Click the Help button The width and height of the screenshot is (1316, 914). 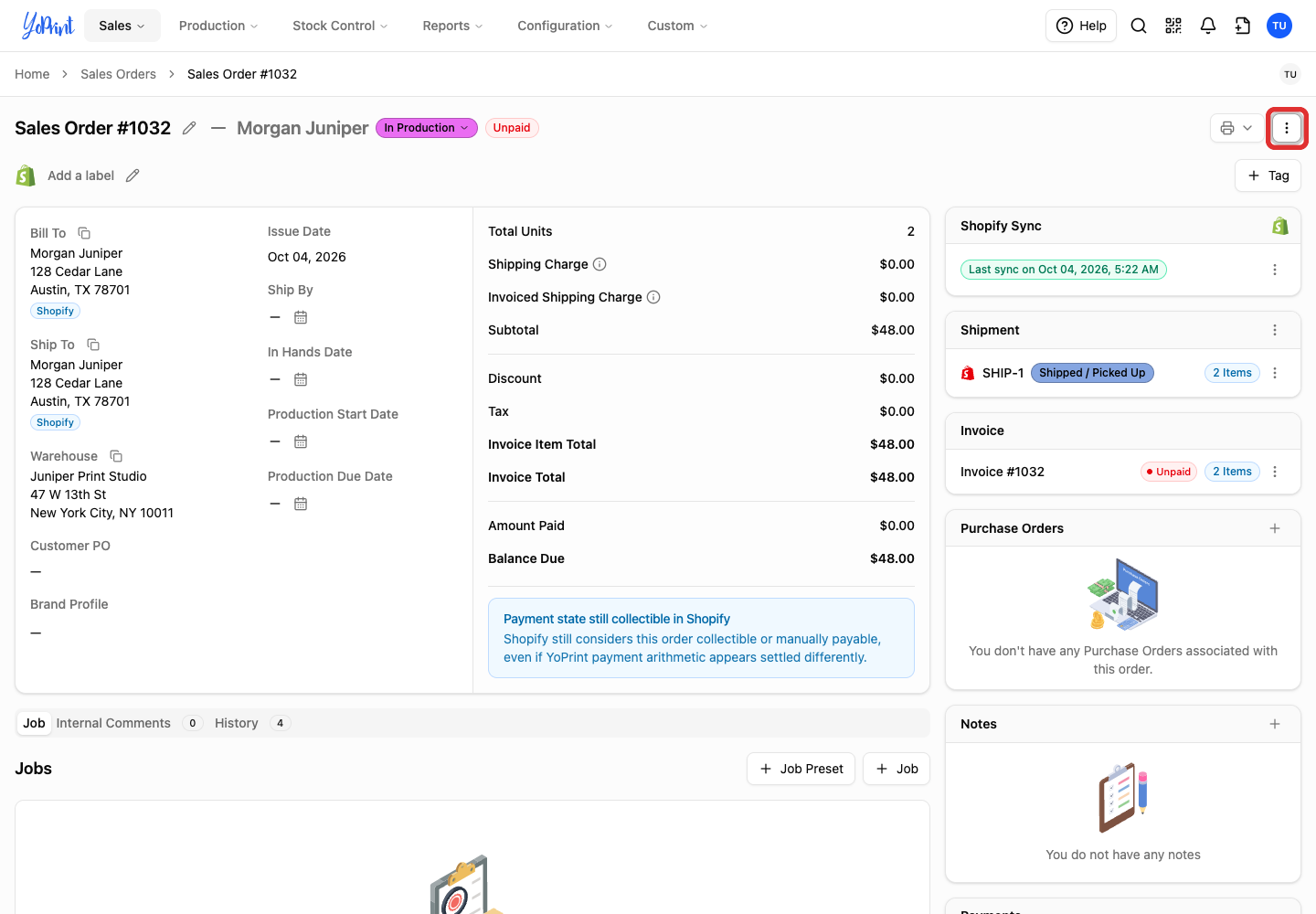coord(1081,26)
